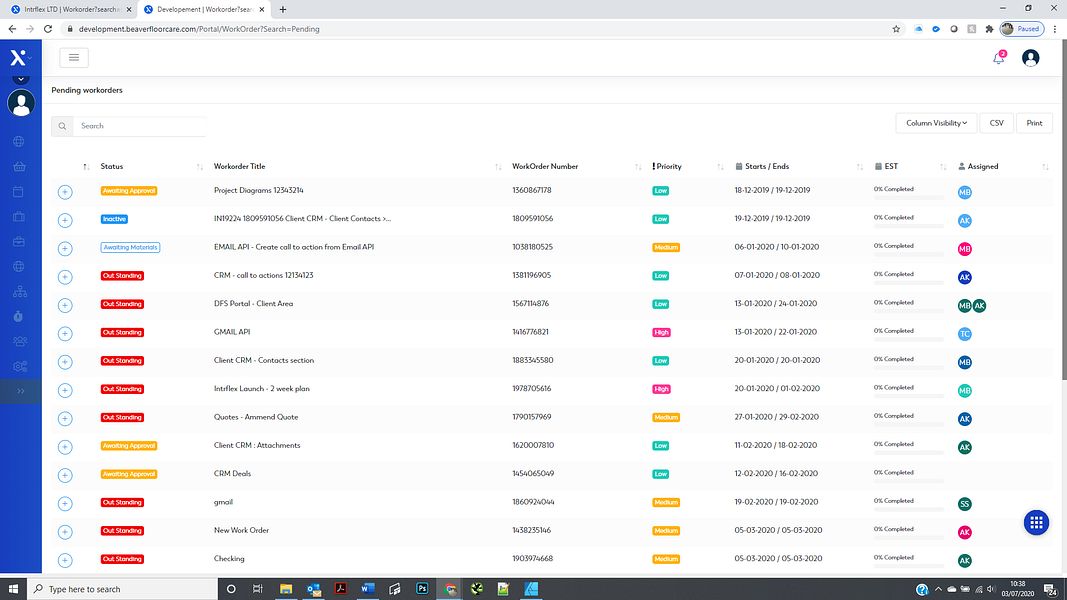Screen dimensions: 1067x600
Task: Open the hierarchy diagram icon in sidebar
Action: 20,291
